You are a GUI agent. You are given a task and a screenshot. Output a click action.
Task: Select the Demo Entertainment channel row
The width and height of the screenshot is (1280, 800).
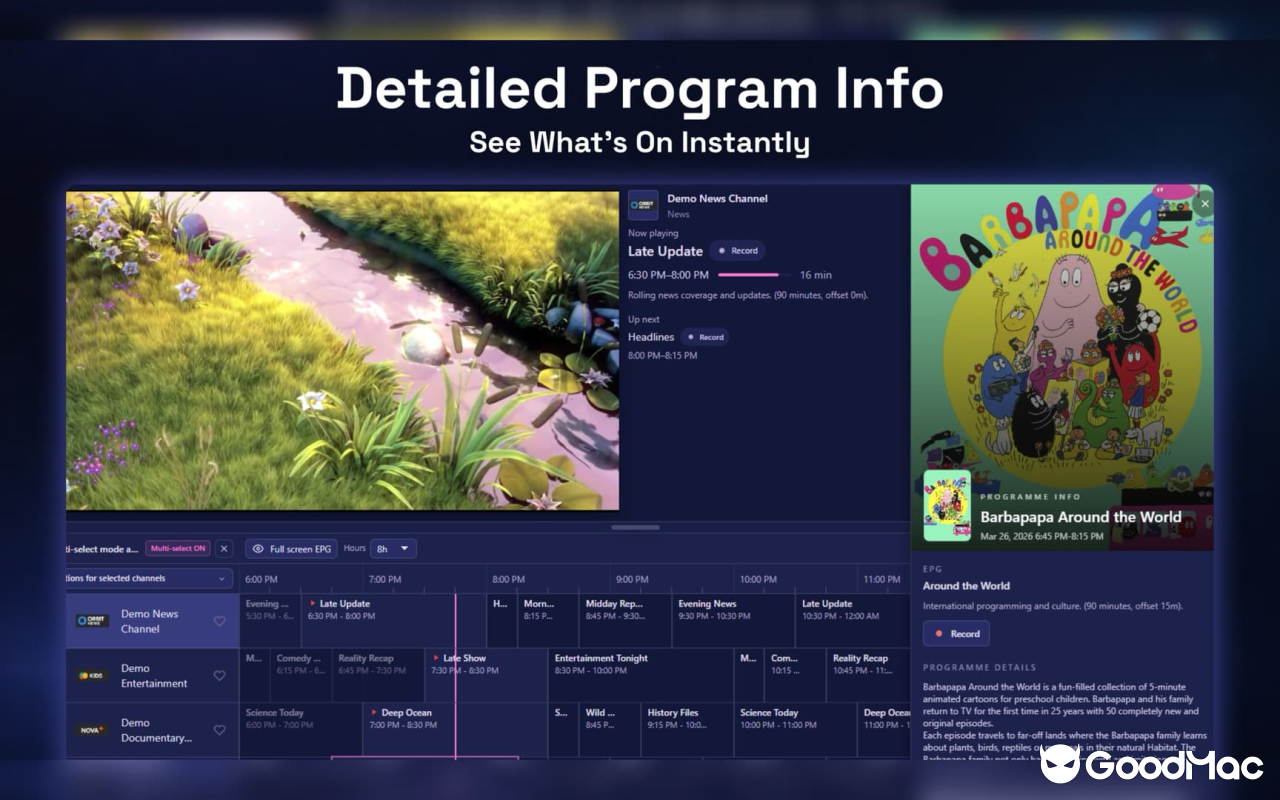[x=152, y=676]
